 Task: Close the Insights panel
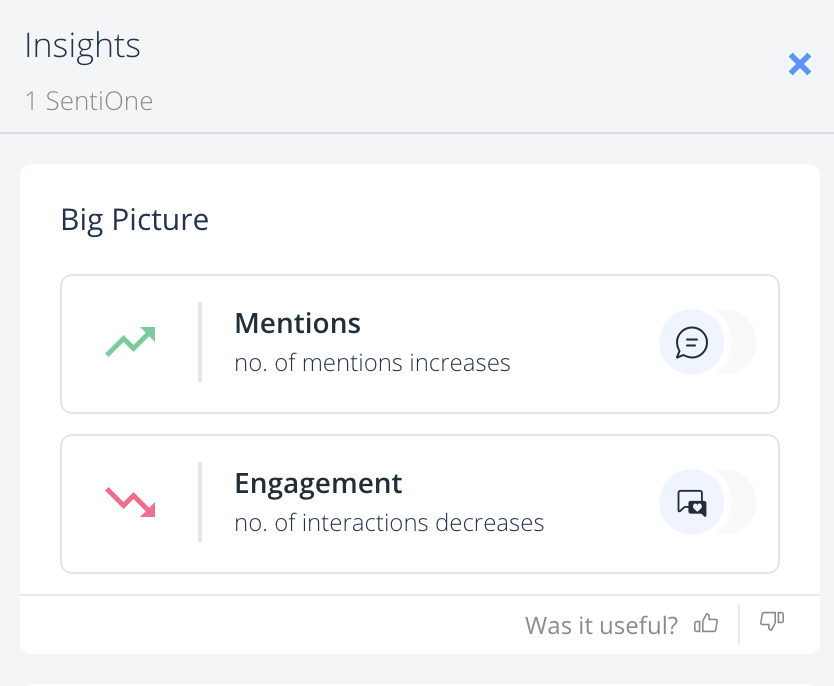(x=799, y=65)
